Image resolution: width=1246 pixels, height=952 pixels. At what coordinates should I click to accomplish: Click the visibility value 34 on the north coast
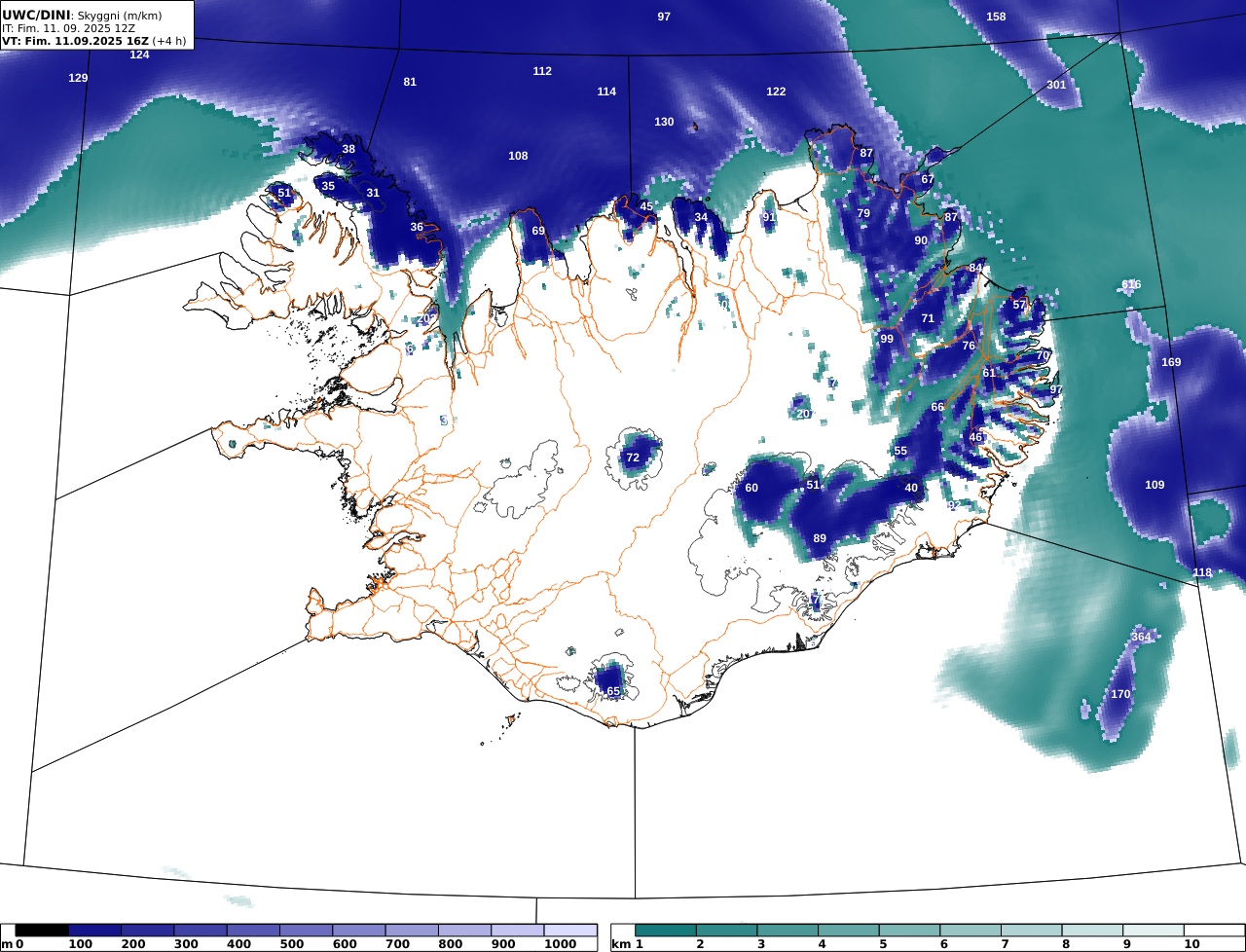(701, 217)
